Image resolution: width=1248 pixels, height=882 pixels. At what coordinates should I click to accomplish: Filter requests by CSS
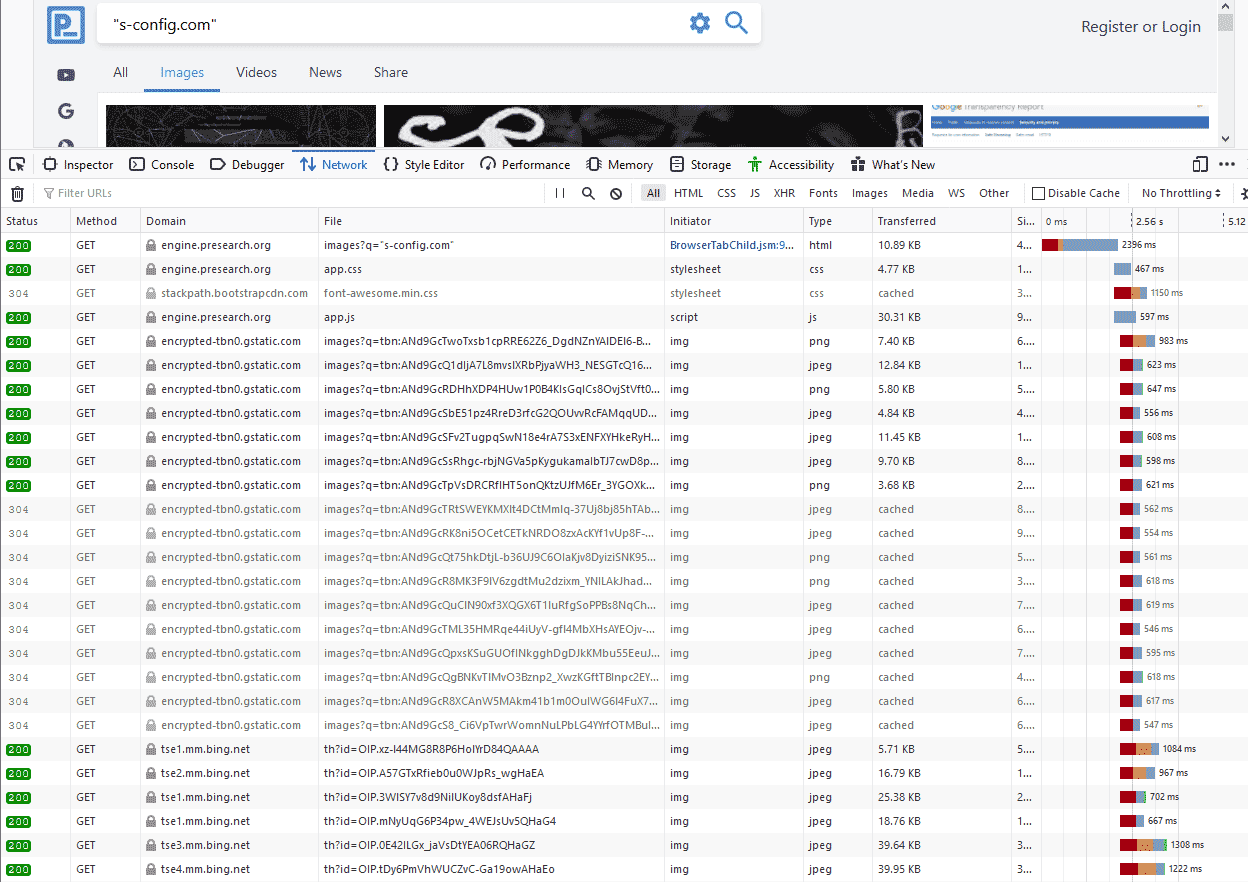[x=726, y=193]
